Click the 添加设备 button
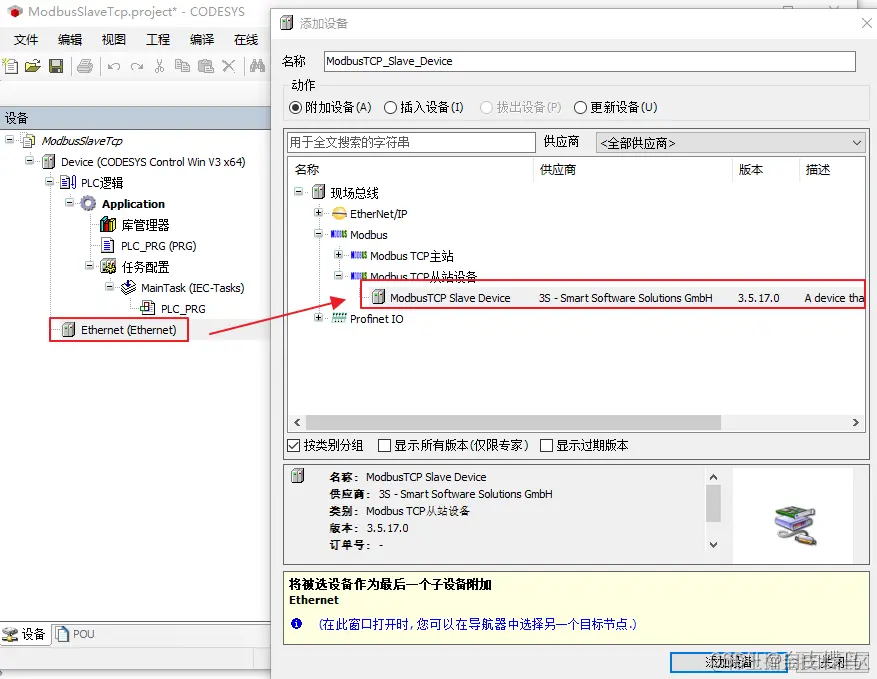Viewport: 877px width, 679px height. 728,663
